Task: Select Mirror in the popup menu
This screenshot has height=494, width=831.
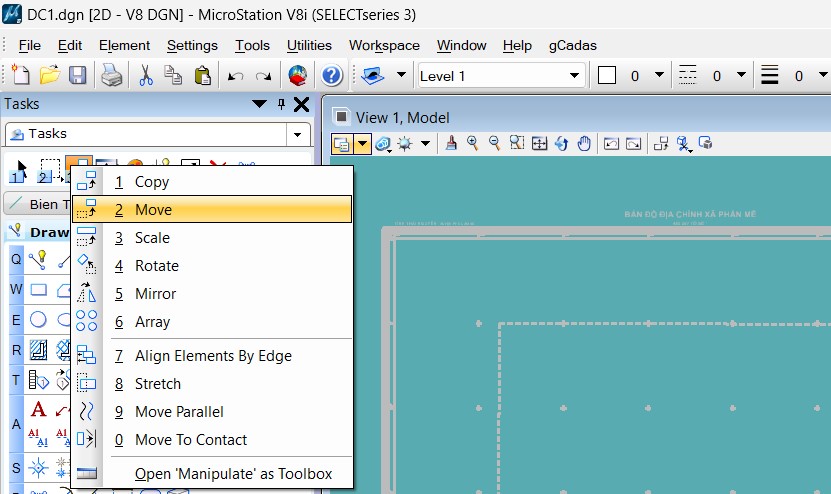Action: pos(155,294)
